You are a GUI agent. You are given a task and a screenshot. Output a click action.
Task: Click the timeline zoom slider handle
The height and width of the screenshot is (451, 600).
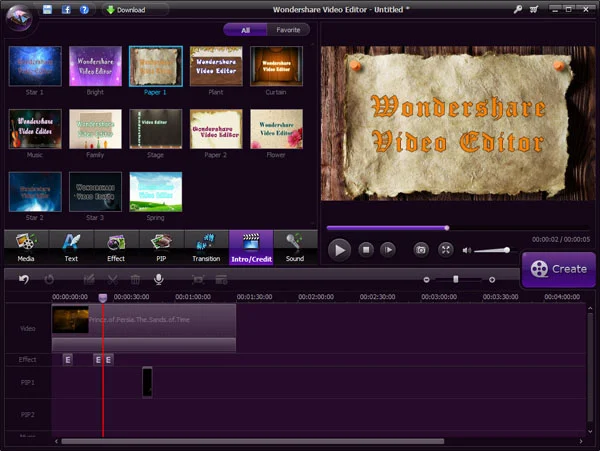(456, 280)
